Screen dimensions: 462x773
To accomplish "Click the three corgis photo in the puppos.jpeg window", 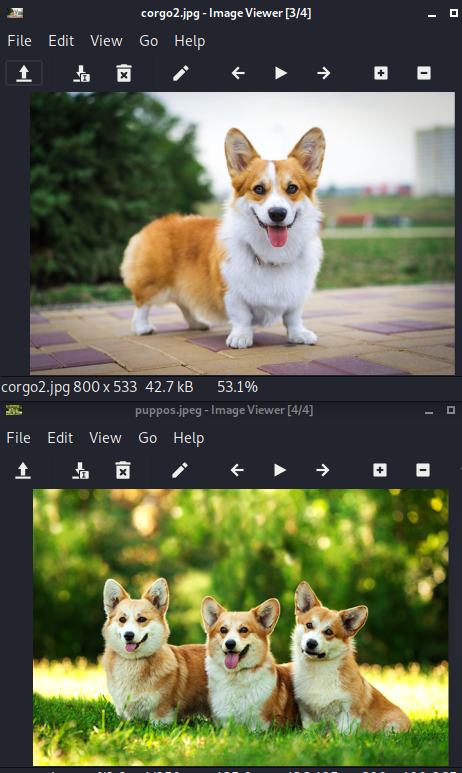I will click(x=241, y=627).
